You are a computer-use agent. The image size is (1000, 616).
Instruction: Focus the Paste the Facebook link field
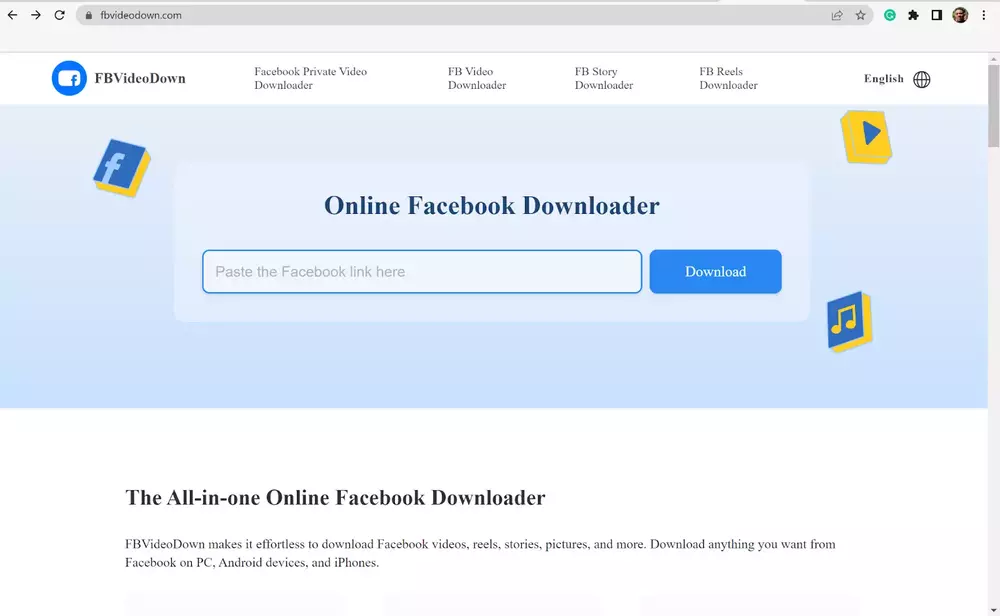422,272
